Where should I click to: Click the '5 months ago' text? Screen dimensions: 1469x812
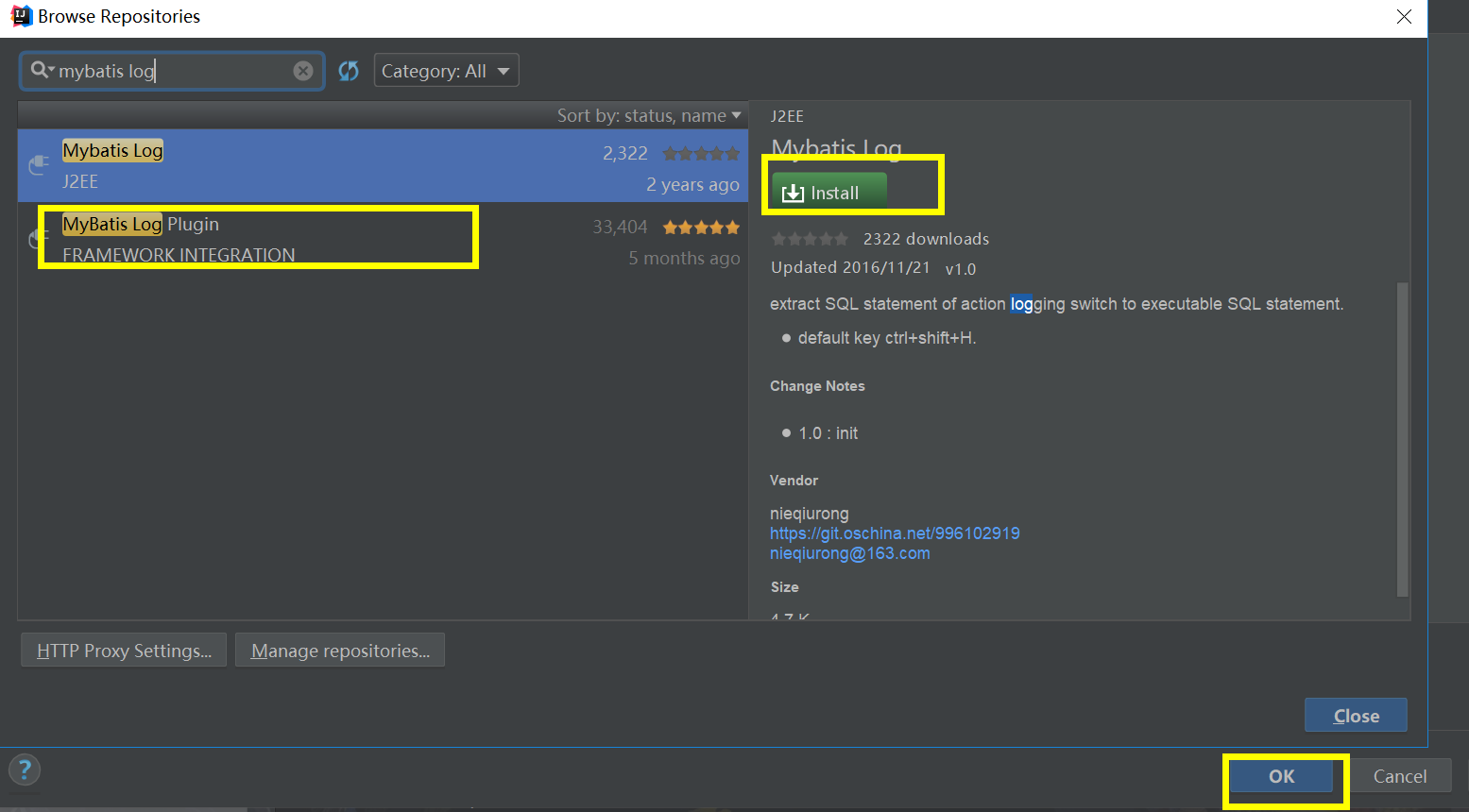685,258
